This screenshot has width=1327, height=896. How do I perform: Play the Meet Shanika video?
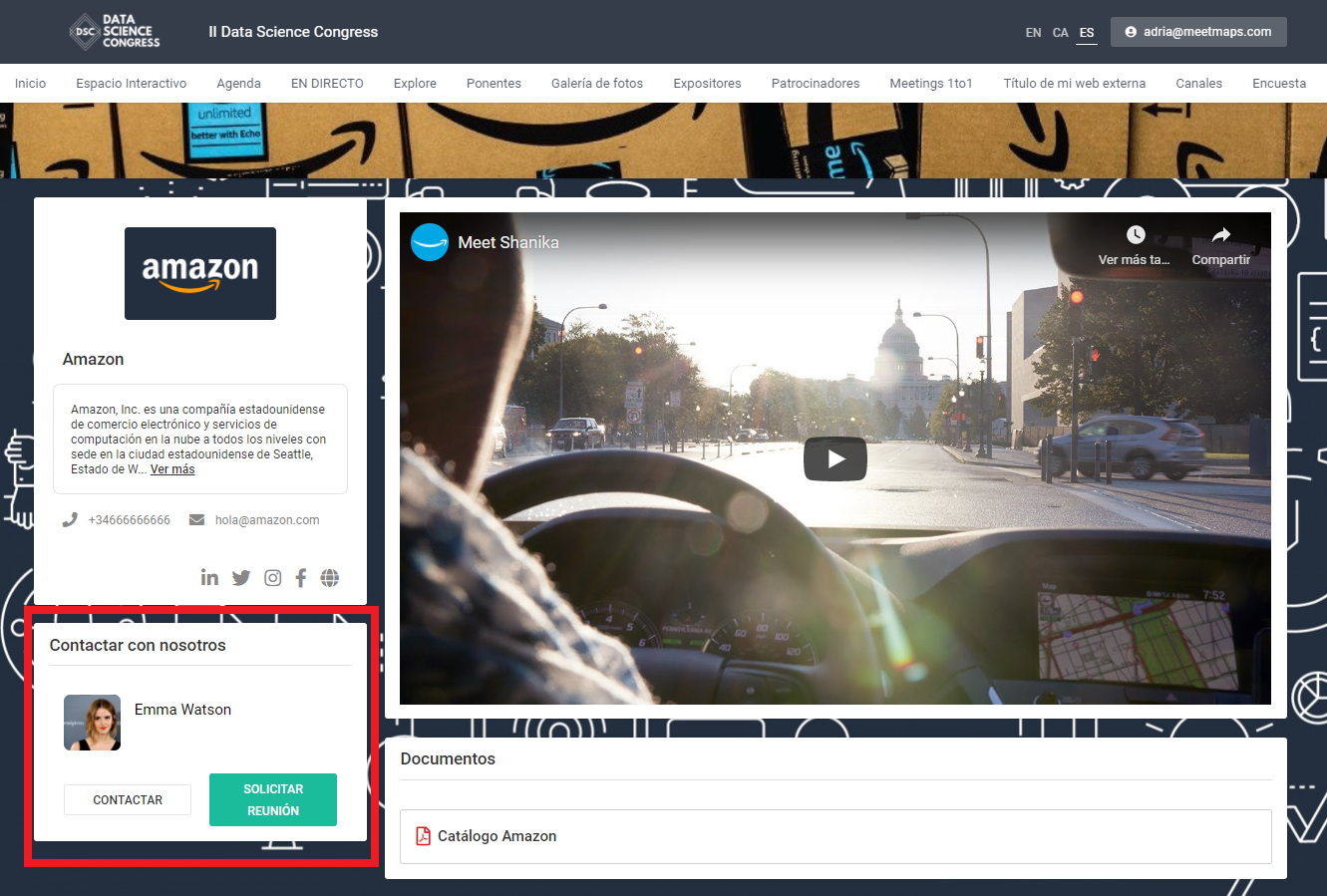(835, 459)
